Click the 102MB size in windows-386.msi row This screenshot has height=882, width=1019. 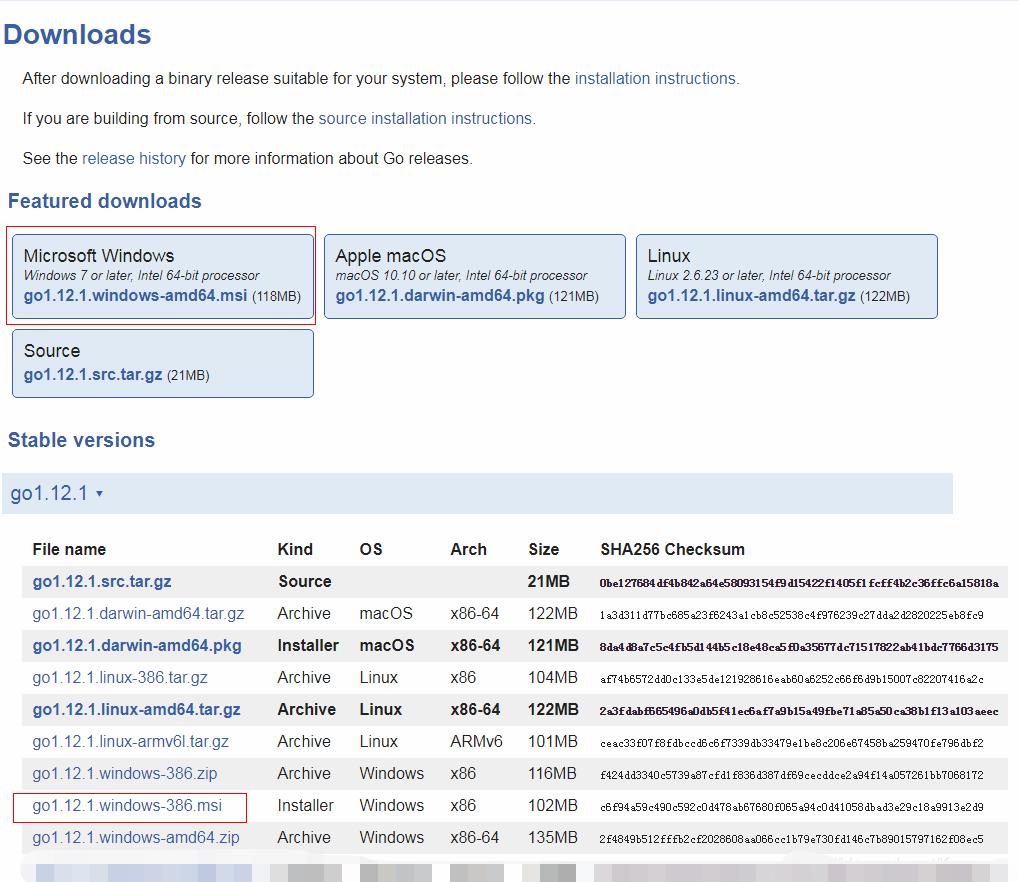click(x=552, y=805)
